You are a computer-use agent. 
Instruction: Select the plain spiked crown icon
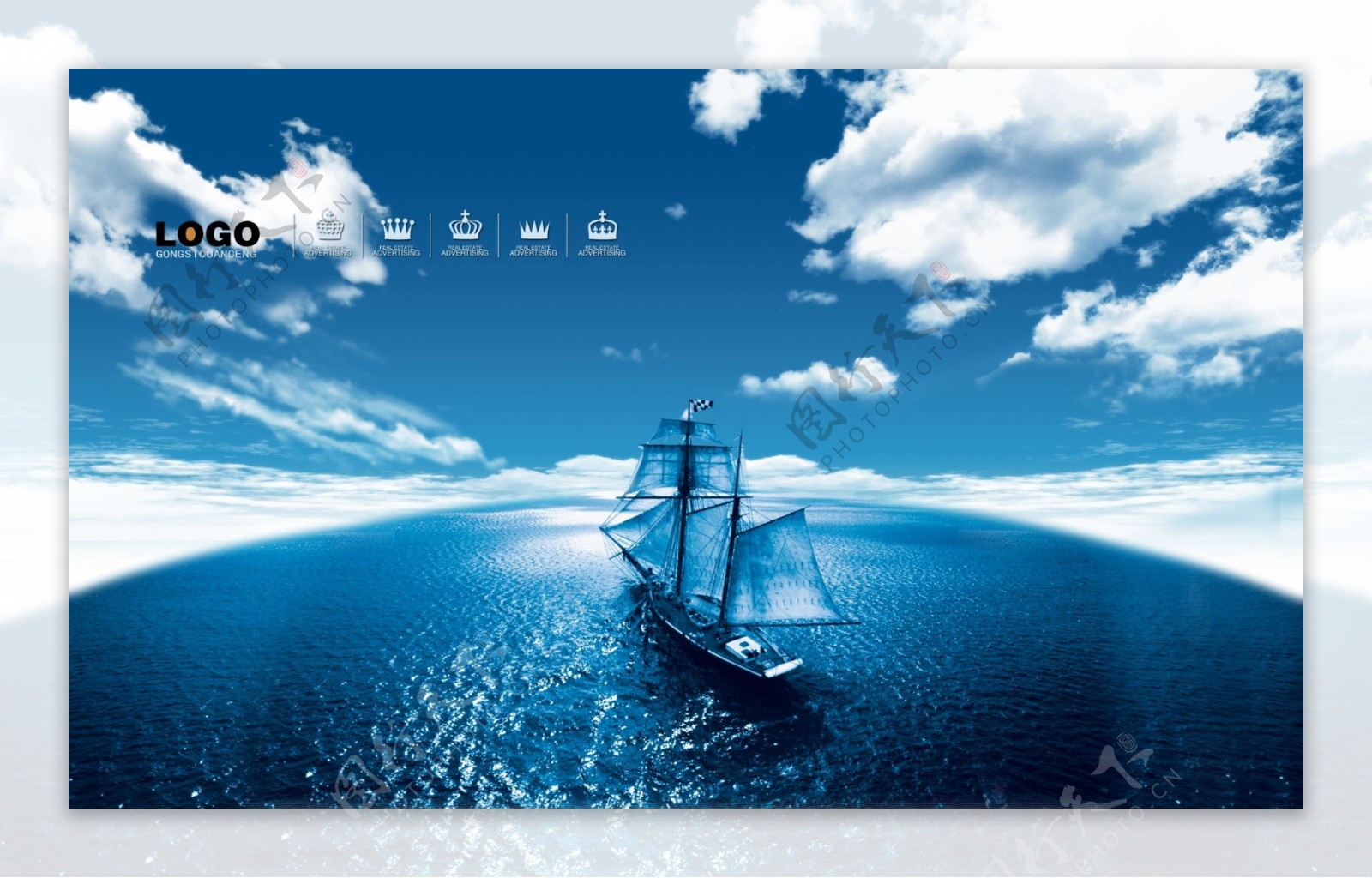(x=533, y=229)
